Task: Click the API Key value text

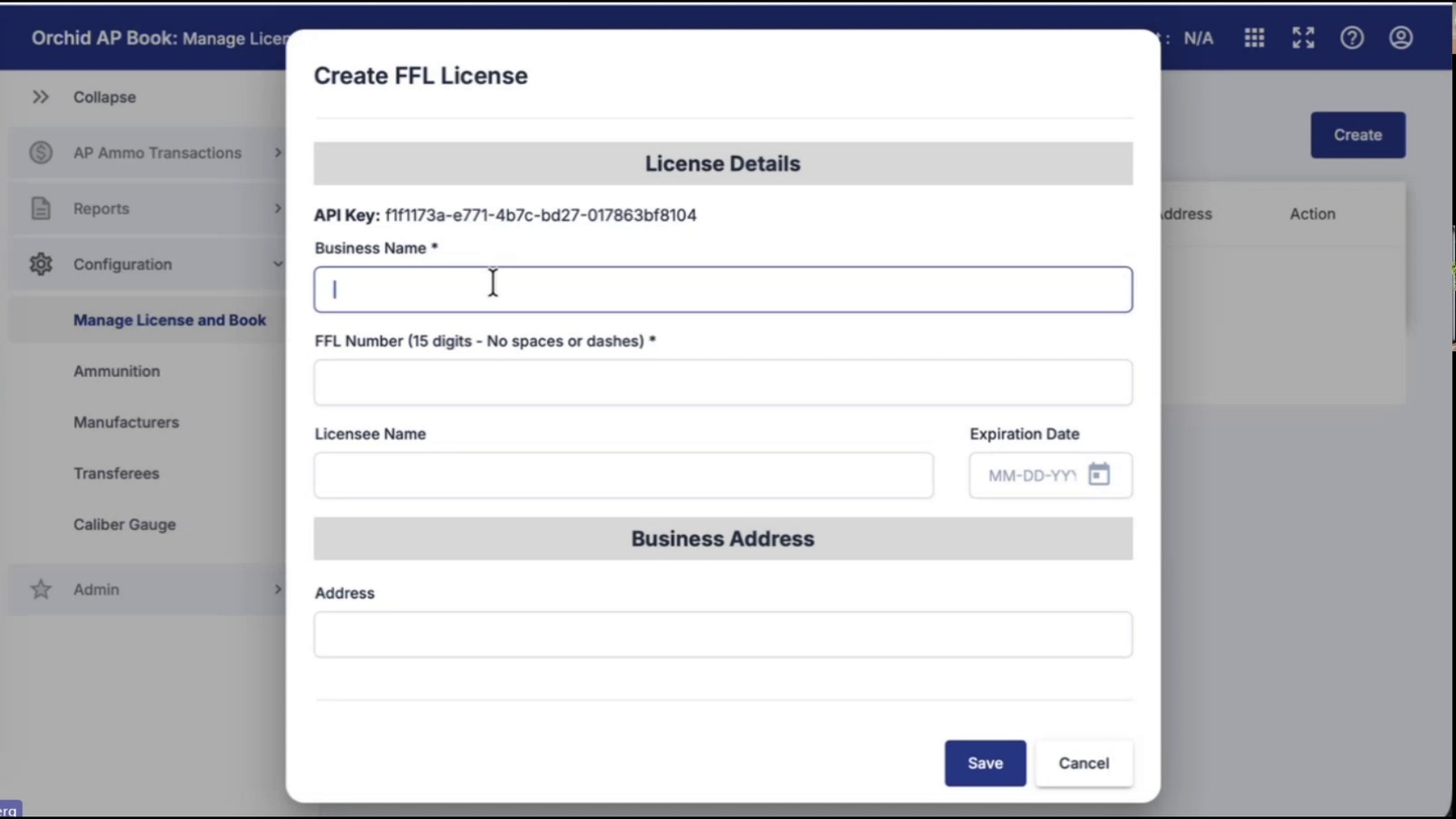Action: 540,214
